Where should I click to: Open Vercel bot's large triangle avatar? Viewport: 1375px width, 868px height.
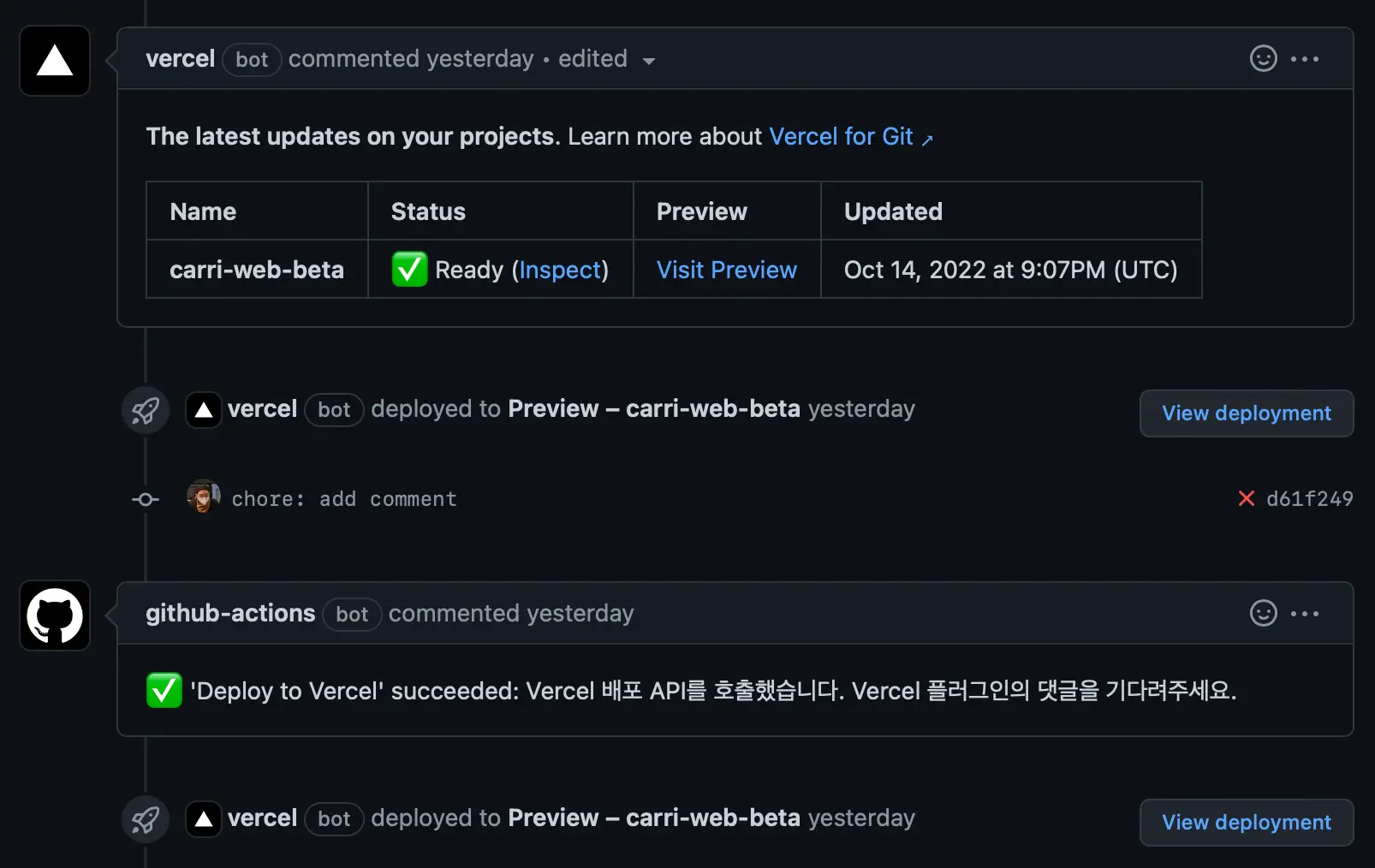[55, 61]
